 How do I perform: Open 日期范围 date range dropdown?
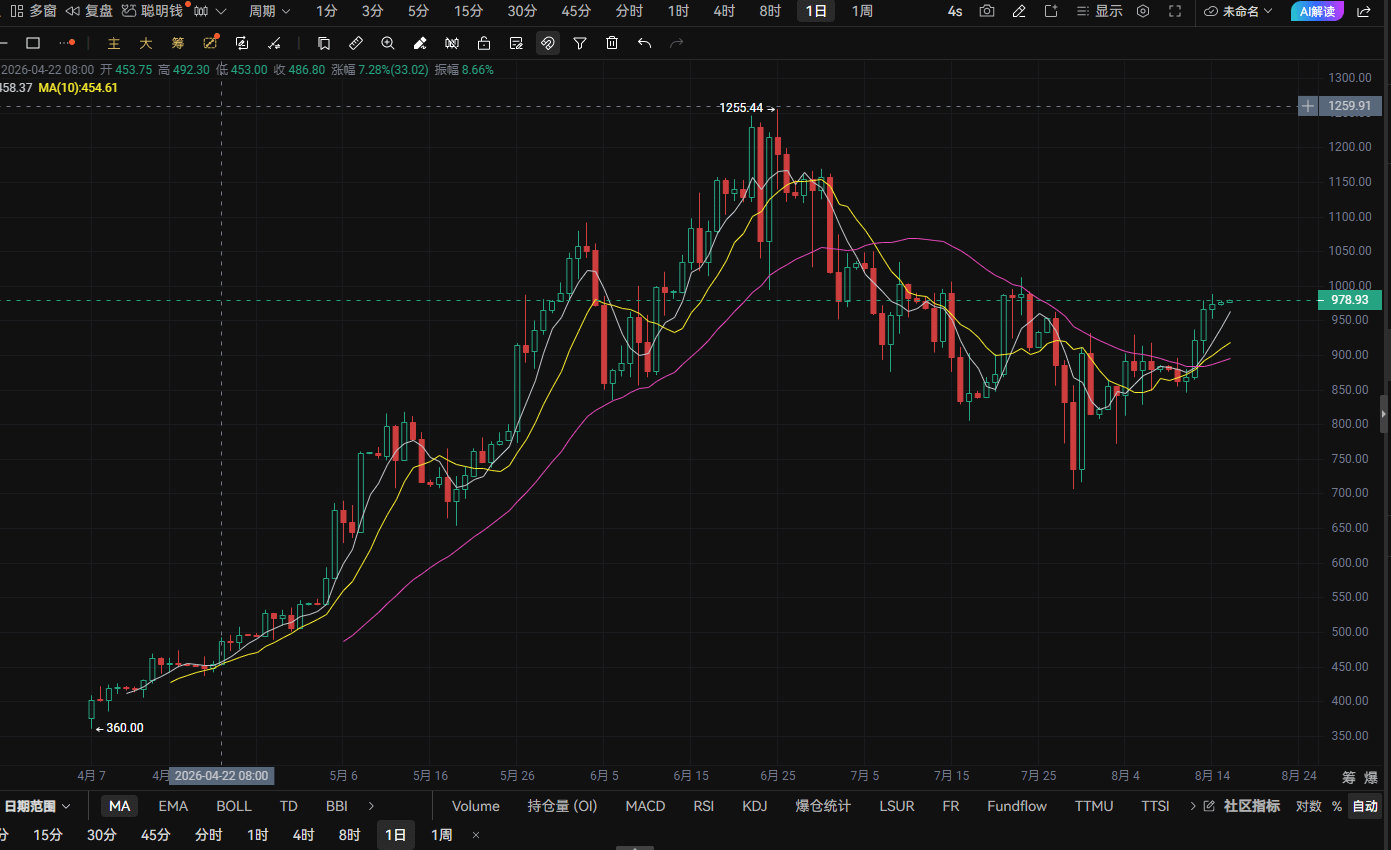click(x=37, y=806)
